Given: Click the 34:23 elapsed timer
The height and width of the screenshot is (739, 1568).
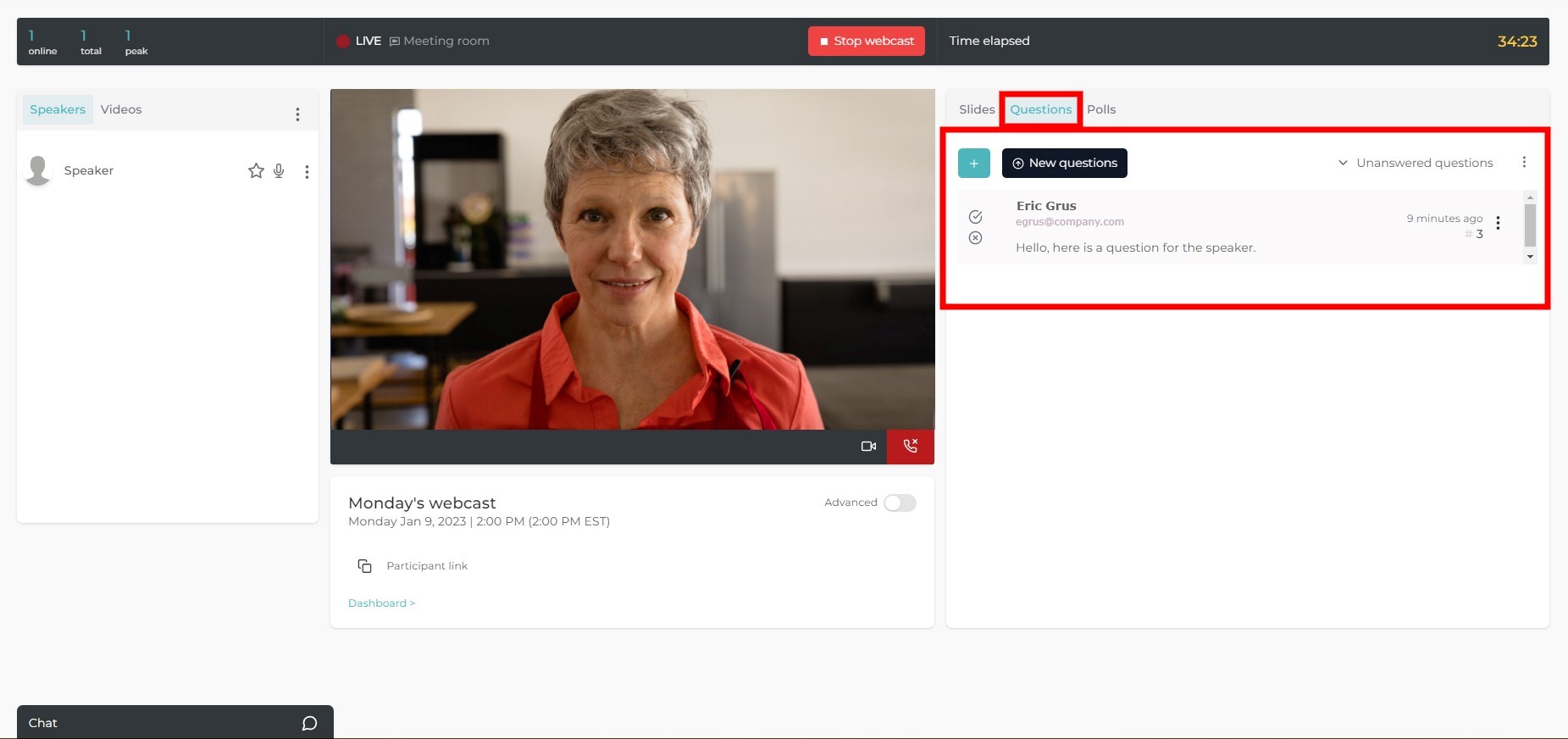Looking at the screenshot, I should pyautogui.click(x=1517, y=42).
